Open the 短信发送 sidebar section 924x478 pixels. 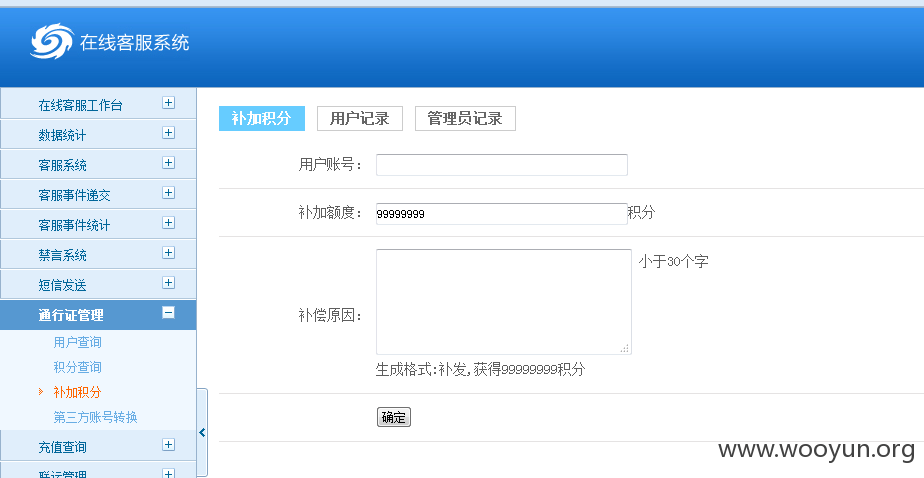pos(98,284)
